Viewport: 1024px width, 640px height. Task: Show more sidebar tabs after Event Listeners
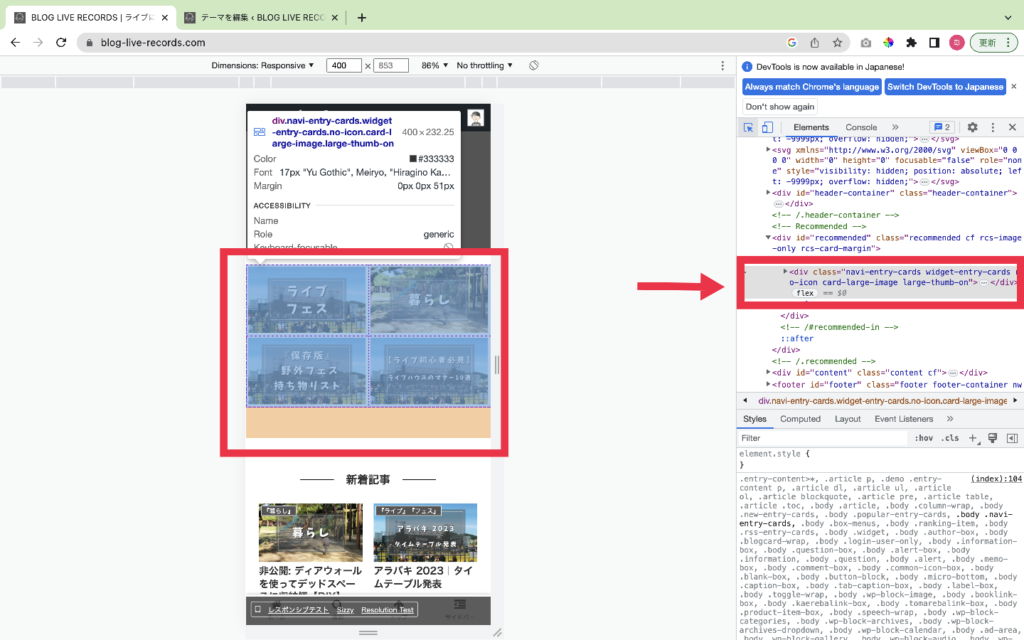tap(950, 419)
